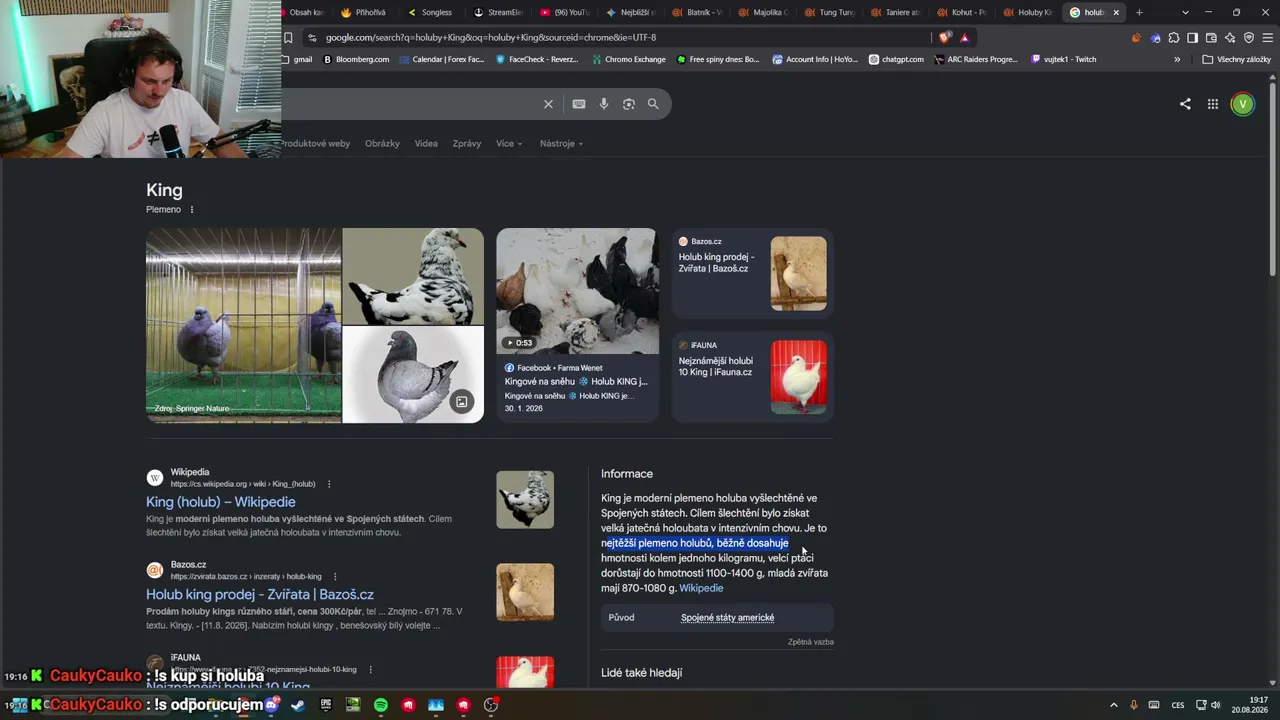Open options beside the Plemeno label

(192, 210)
